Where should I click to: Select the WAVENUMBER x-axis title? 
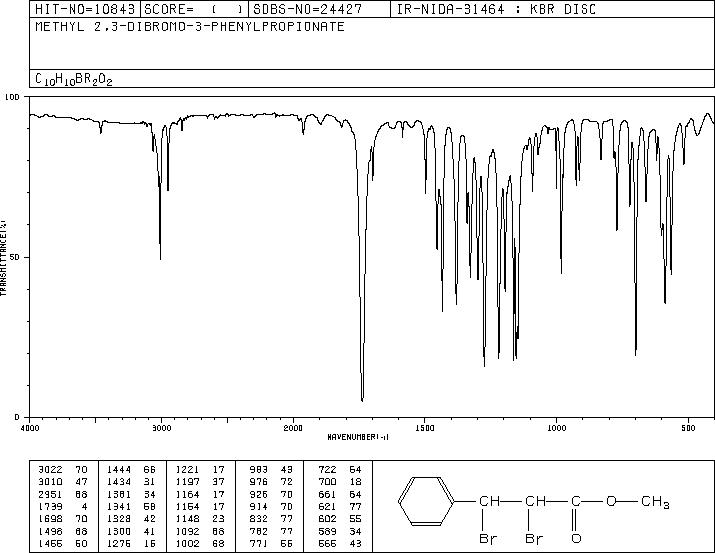[358, 437]
